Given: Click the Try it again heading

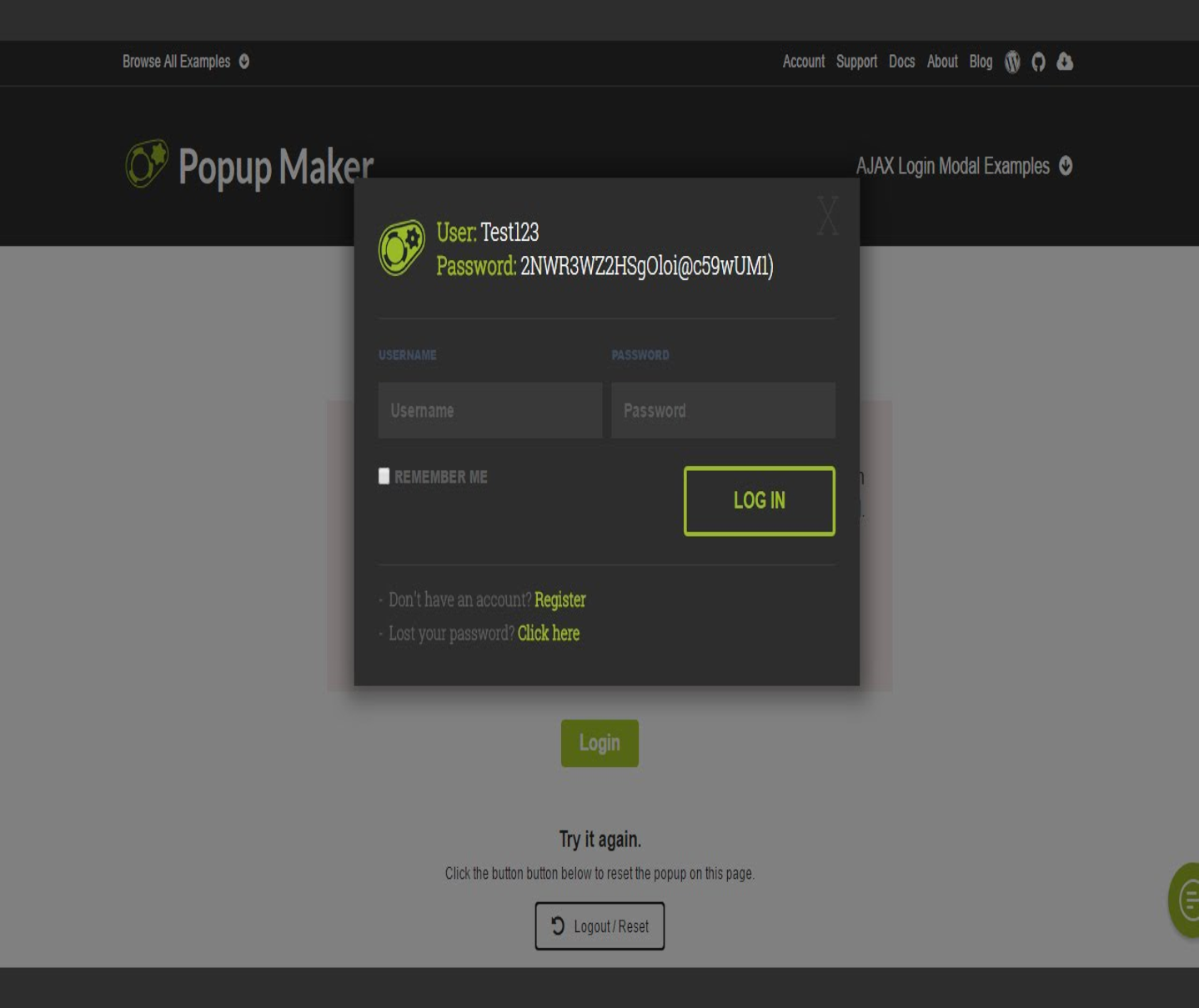Looking at the screenshot, I should [599, 839].
